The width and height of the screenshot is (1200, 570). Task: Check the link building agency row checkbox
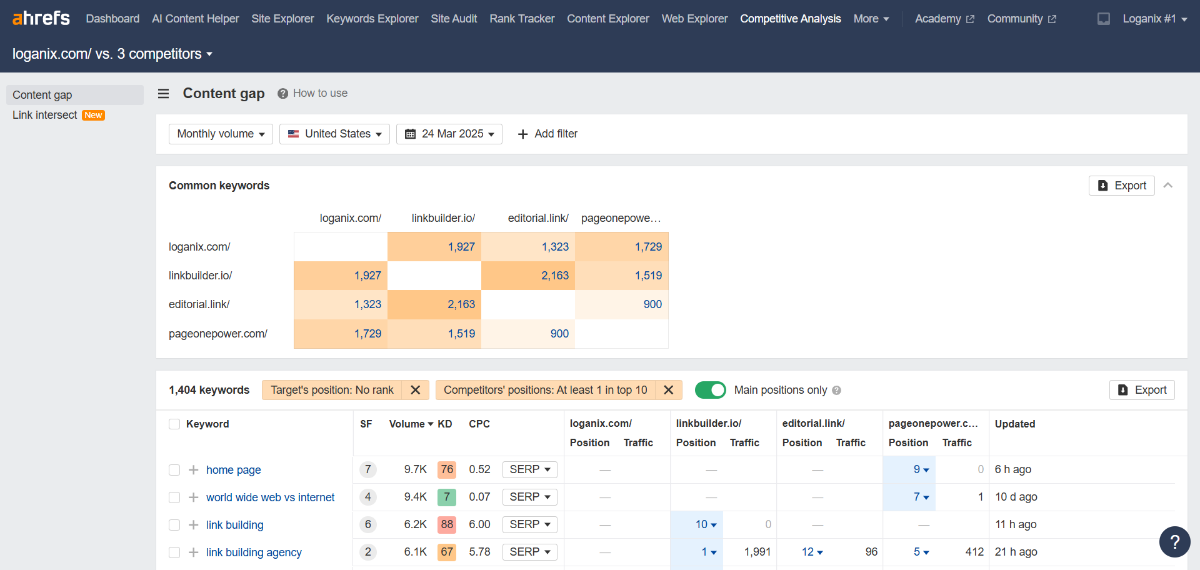click(174, 552)
